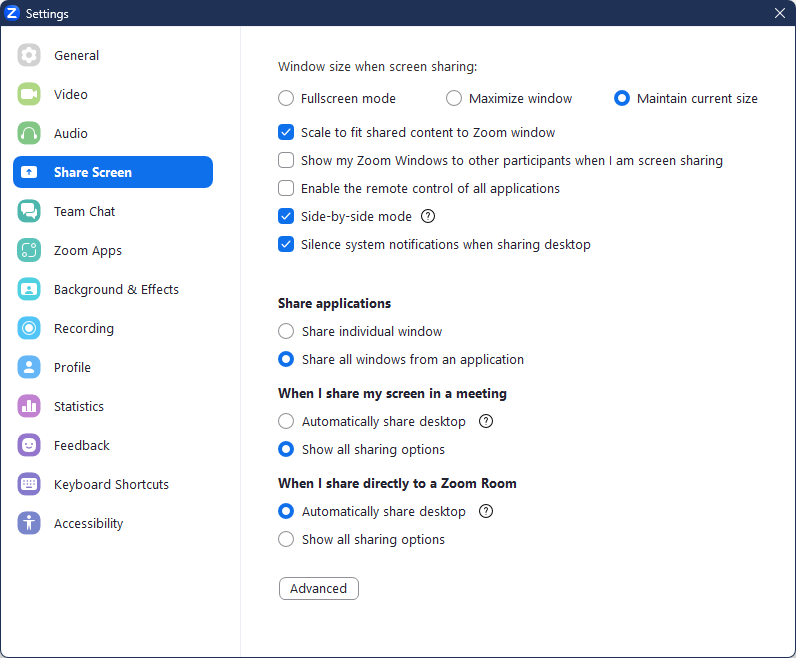Click the Zoom Apps icon
Viewport: 796px width, 658px height.
(x=29, y=250)
